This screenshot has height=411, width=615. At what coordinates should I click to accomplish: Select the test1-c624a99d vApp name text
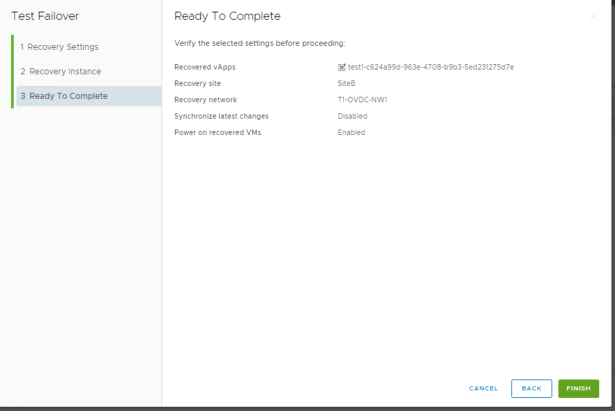[430, 67]
